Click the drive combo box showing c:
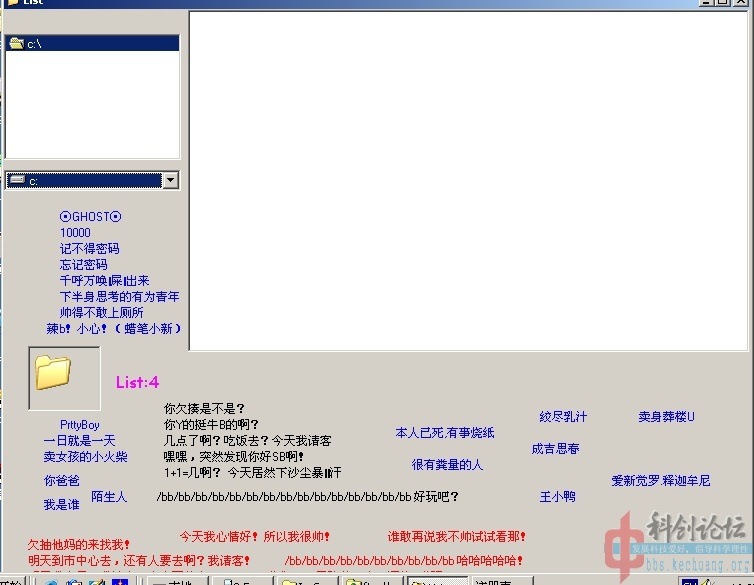 [84, 181]
